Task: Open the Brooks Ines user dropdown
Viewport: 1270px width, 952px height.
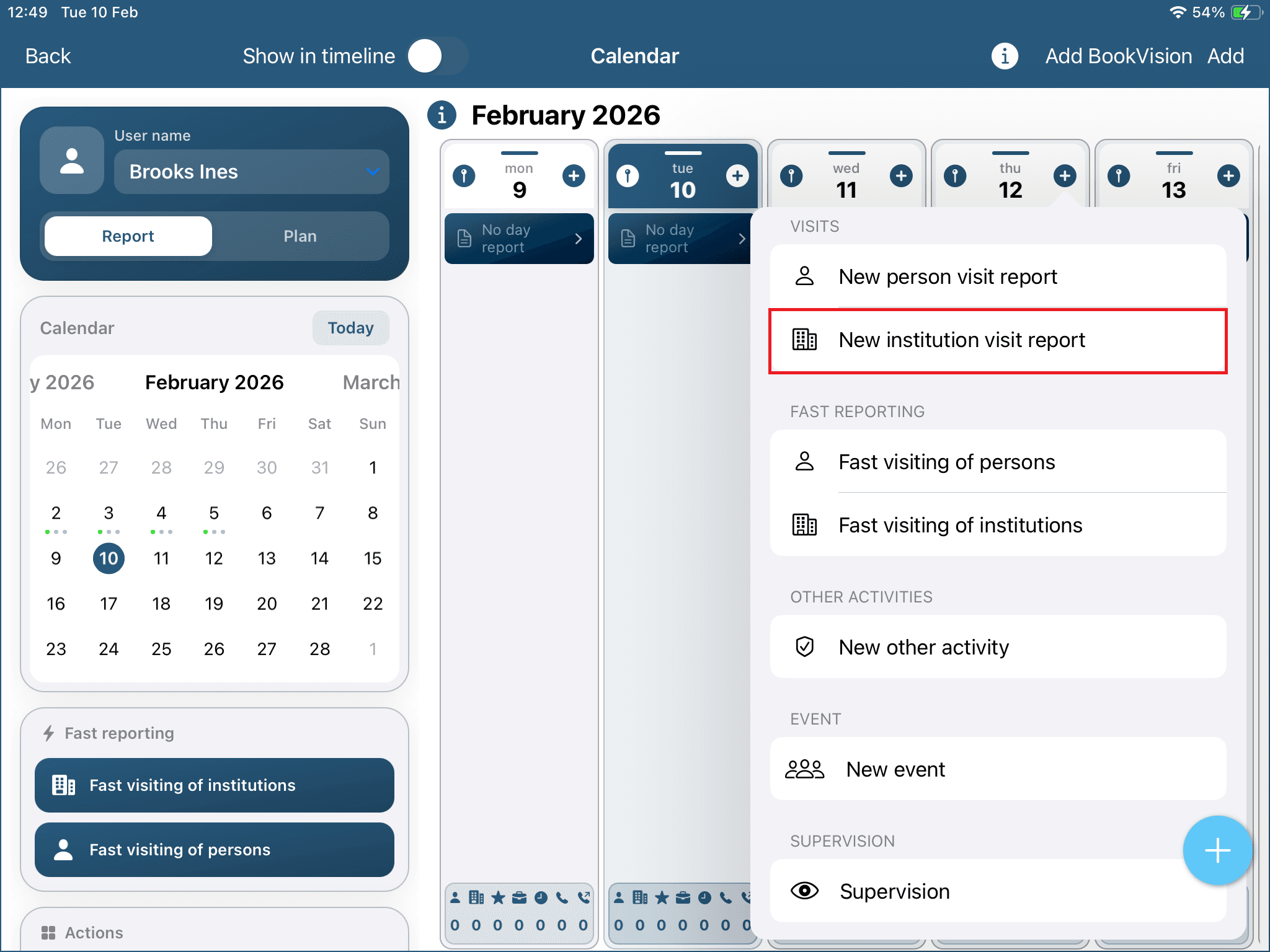Action: point(251,172)
